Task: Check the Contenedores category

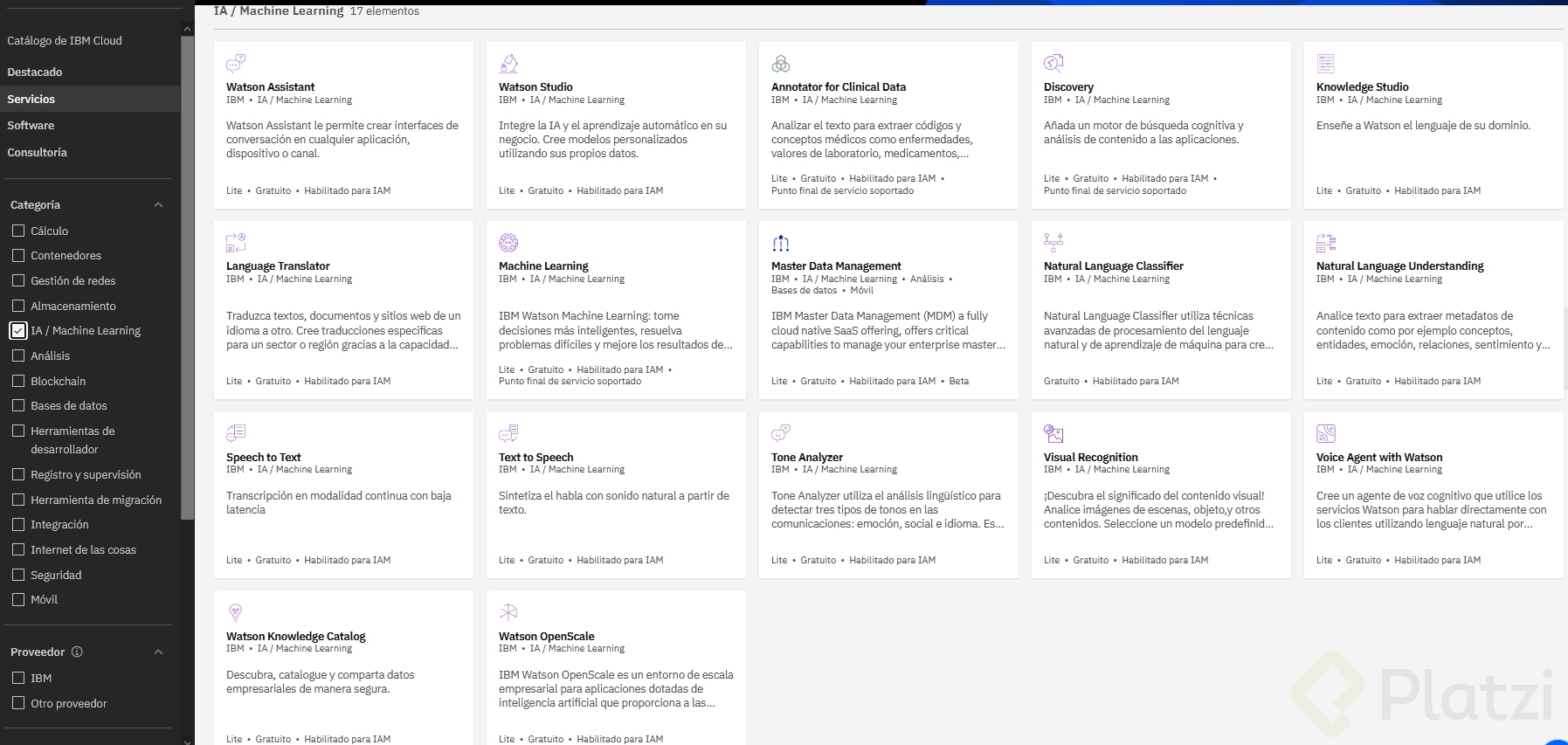Action: tap(18, 255)
